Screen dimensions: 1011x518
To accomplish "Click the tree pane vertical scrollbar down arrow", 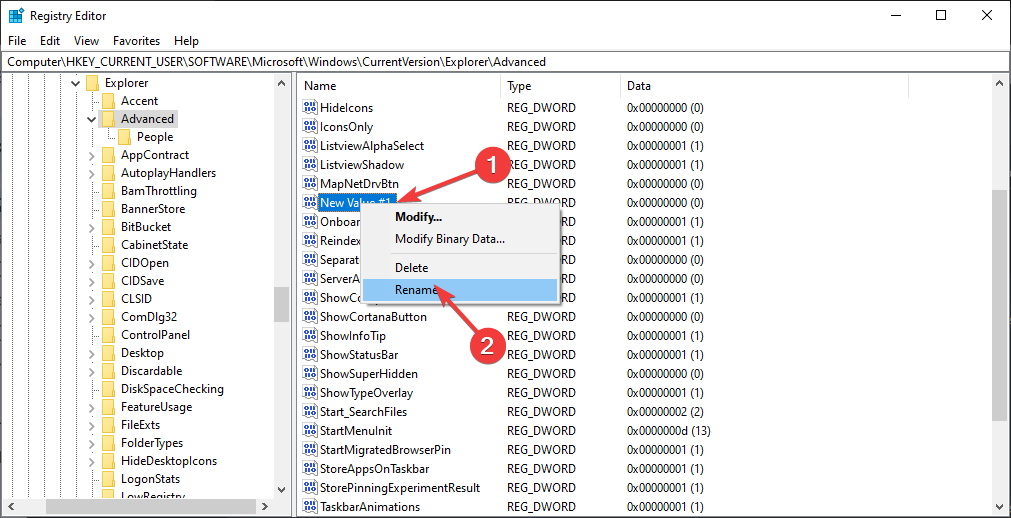I will 282,490.
